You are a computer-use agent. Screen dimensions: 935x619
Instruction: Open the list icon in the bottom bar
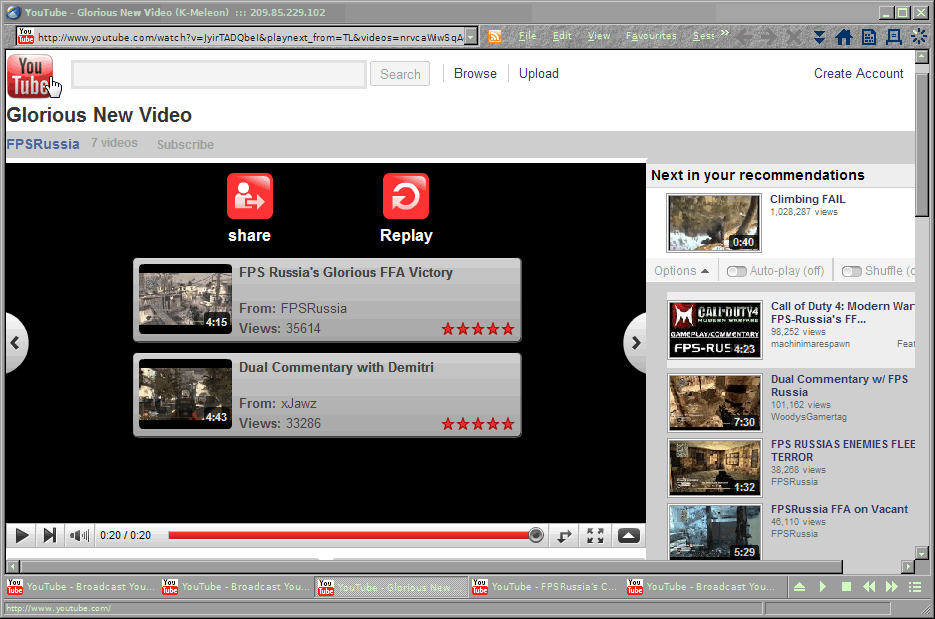point(915,587)
